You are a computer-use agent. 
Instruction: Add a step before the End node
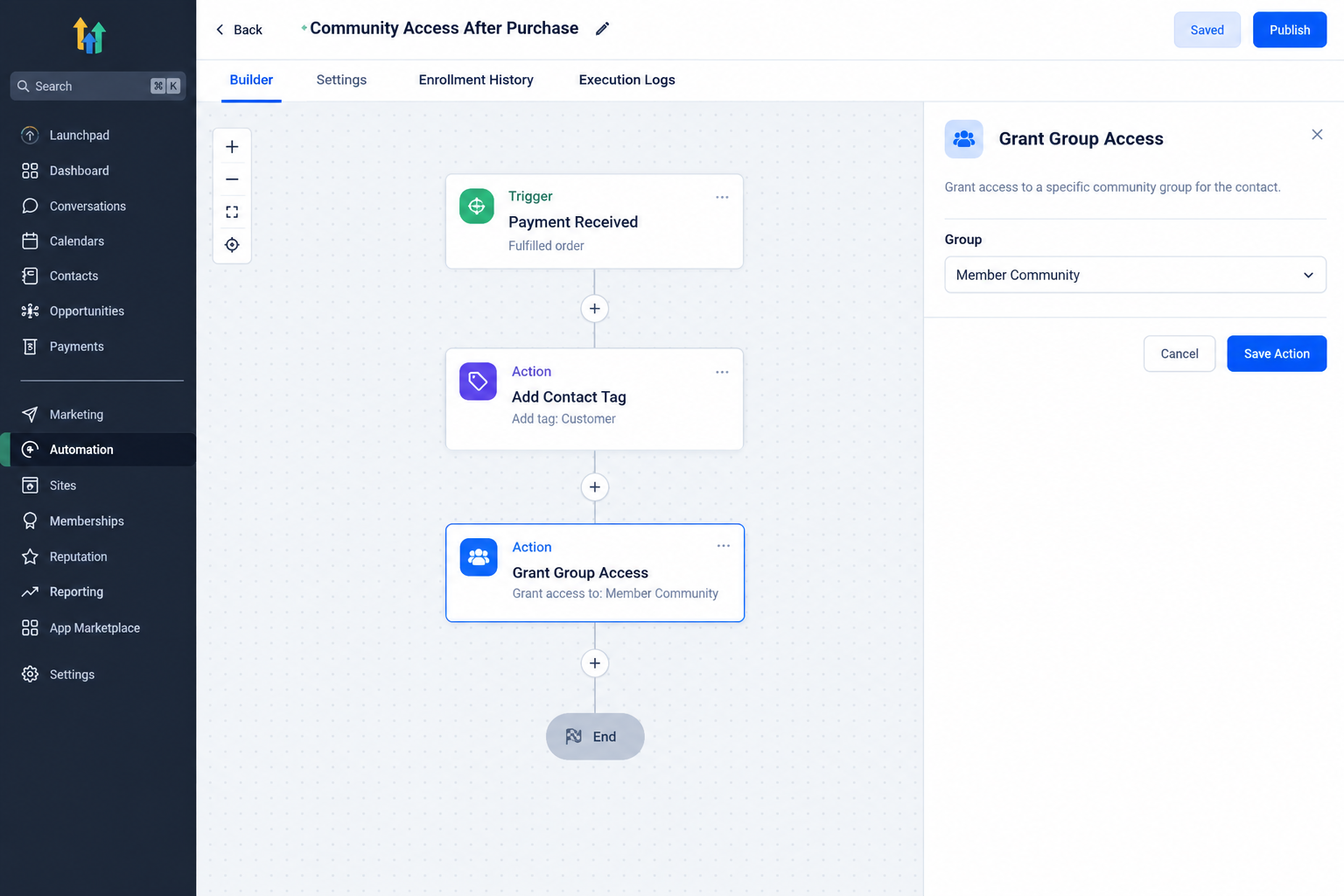click(595, 663)
